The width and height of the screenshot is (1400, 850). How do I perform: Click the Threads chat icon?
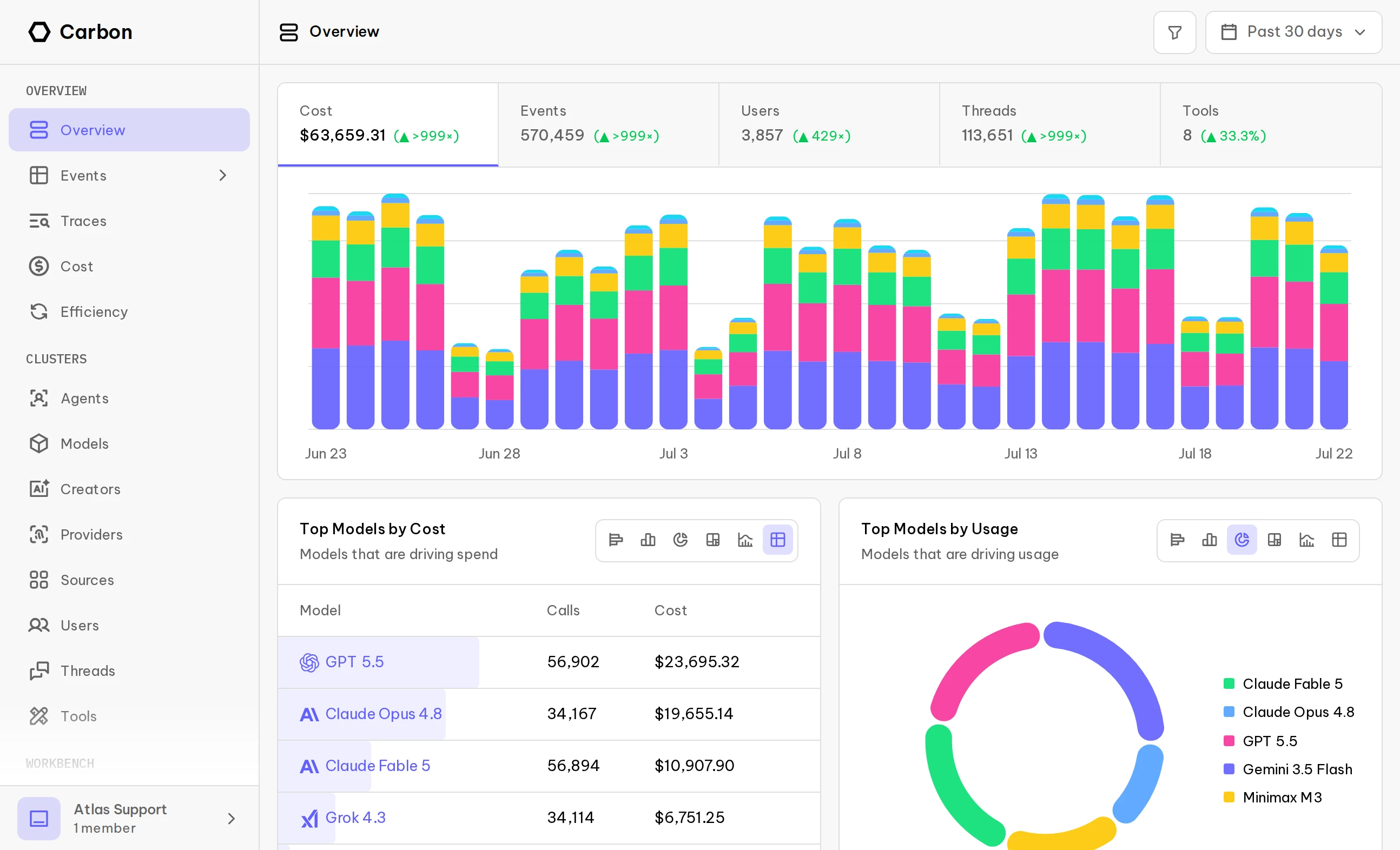tap(38, 670)
